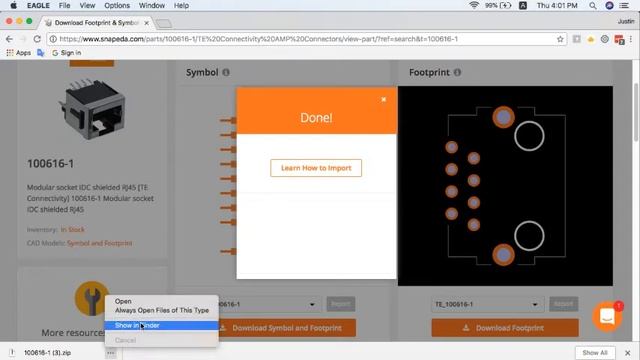Click the RJ45 connector product image
The height and width of the screenshot is (360, 640).
click(93, 108)
